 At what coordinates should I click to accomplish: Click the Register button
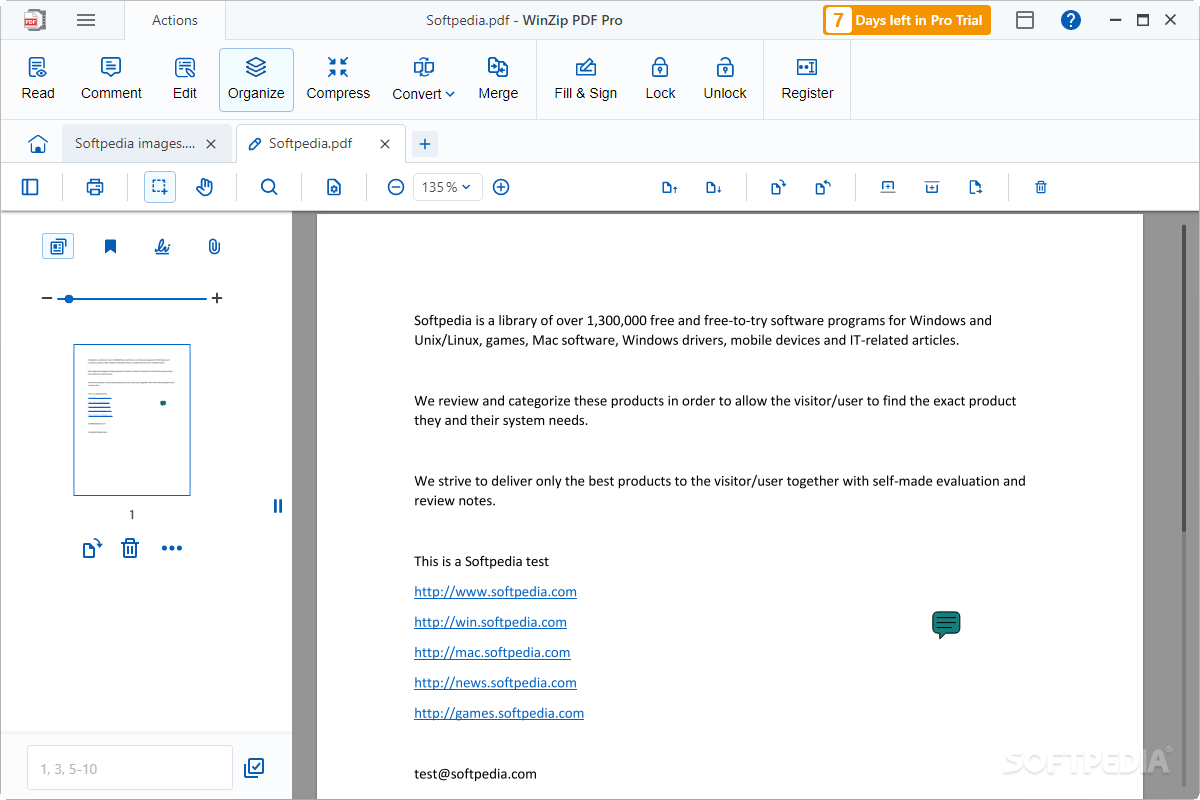click(807, 79)
